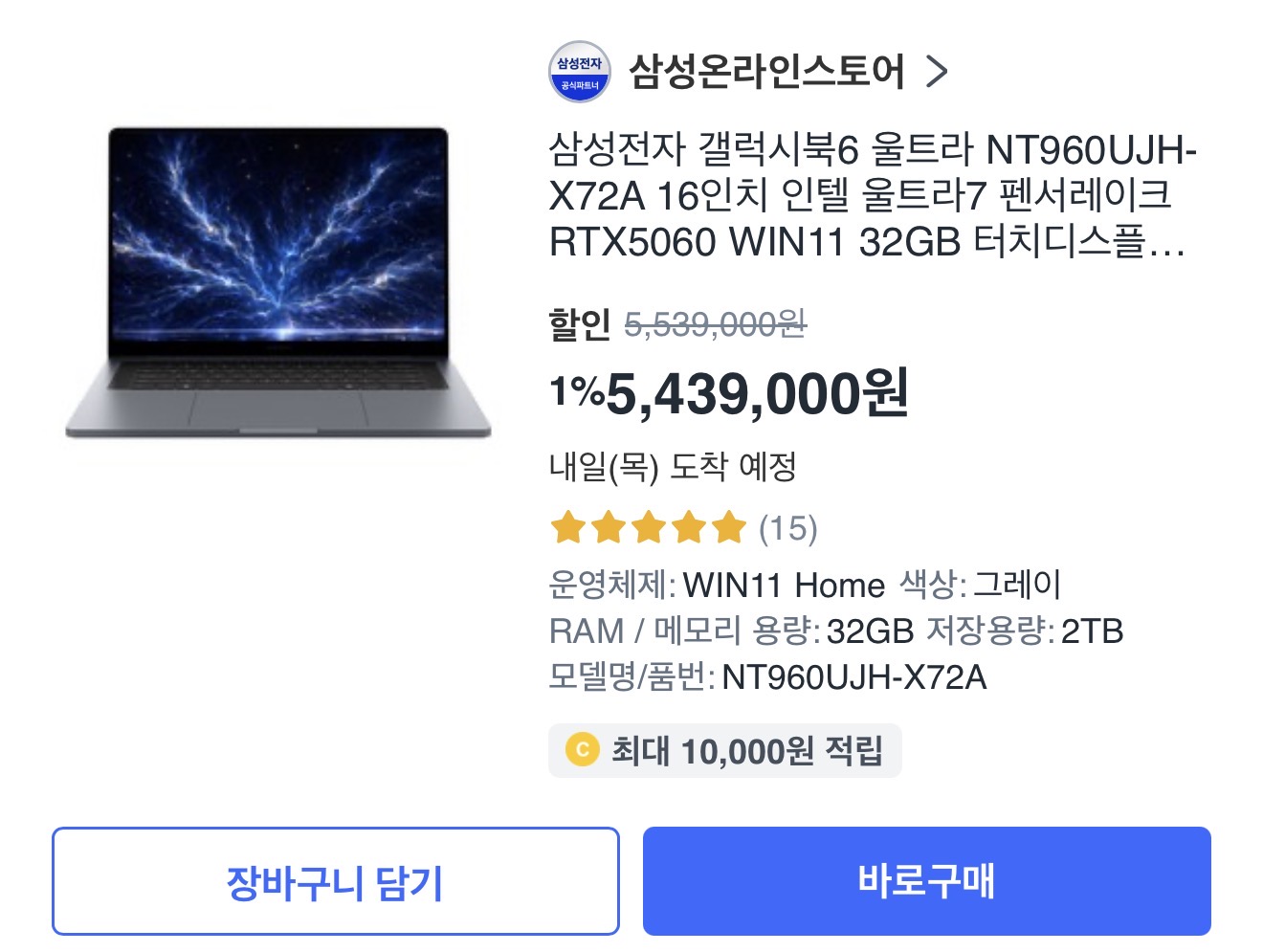1263x952 pixels.
Task: Click the fifth rating star
Action: click(x=728, y=526)
